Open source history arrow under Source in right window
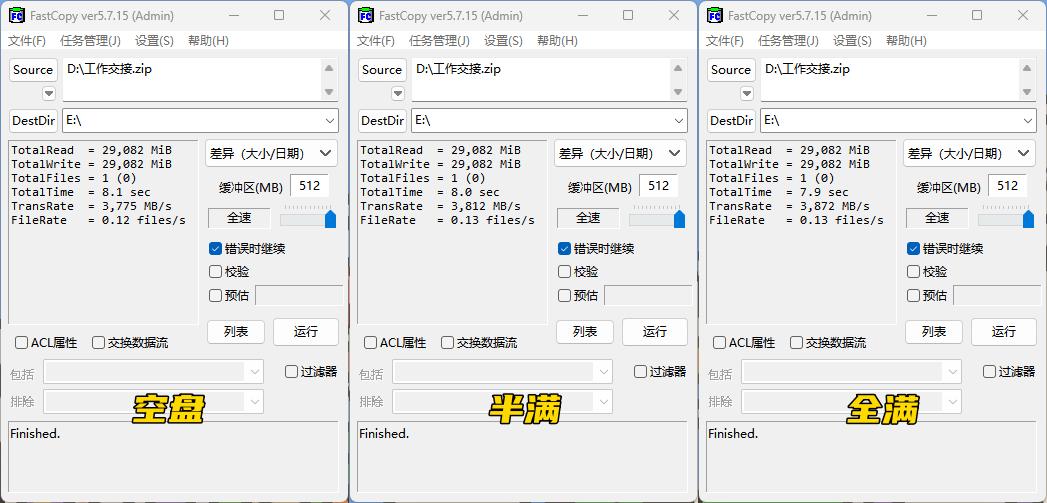1047x503 pixels. tap(747, 94)
